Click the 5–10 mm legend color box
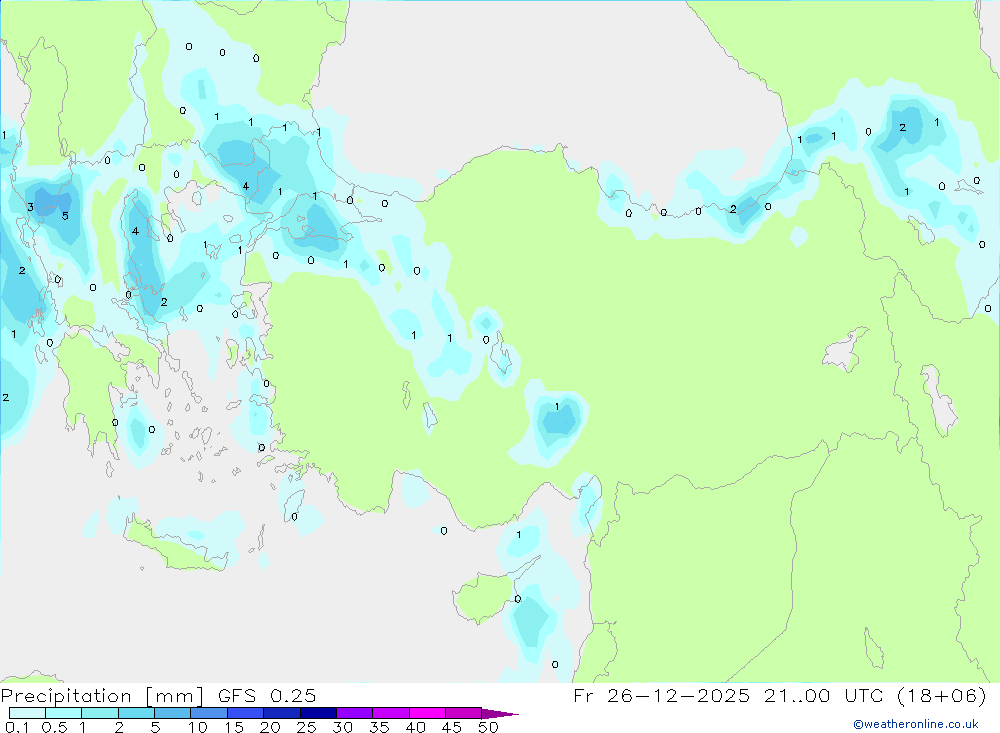The image size is (1000, 733). pyautogui.click(x=173, y=713)
